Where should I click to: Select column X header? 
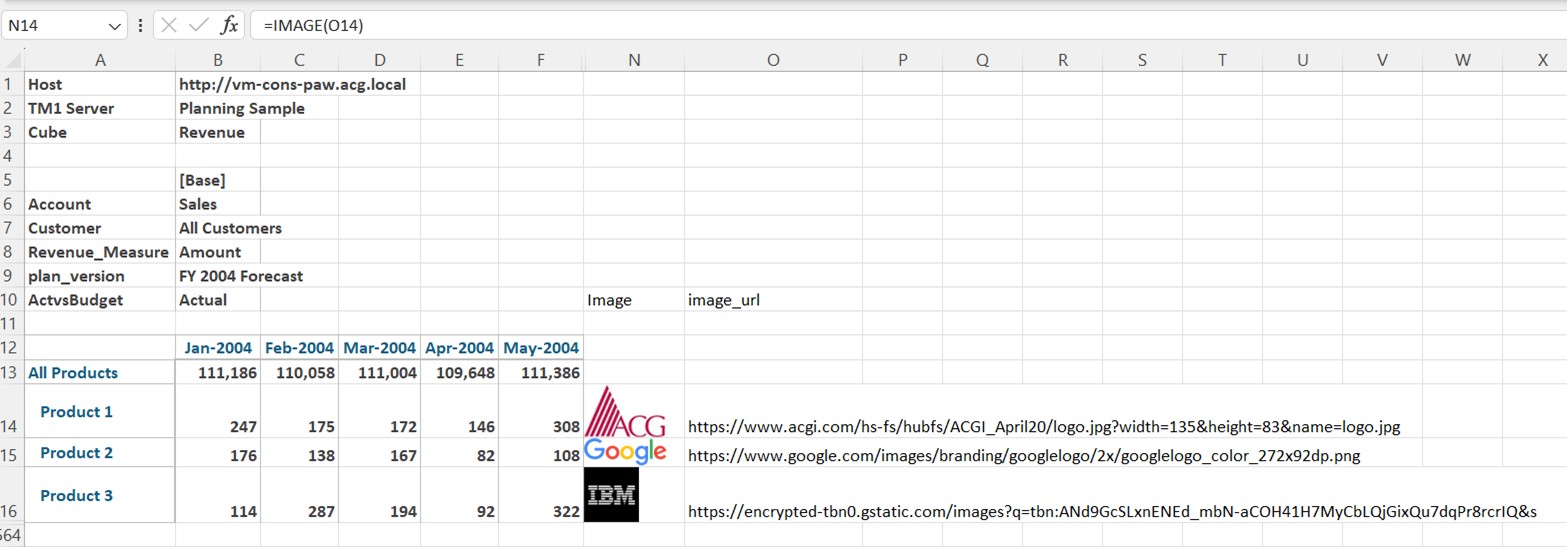(1542, 60)
